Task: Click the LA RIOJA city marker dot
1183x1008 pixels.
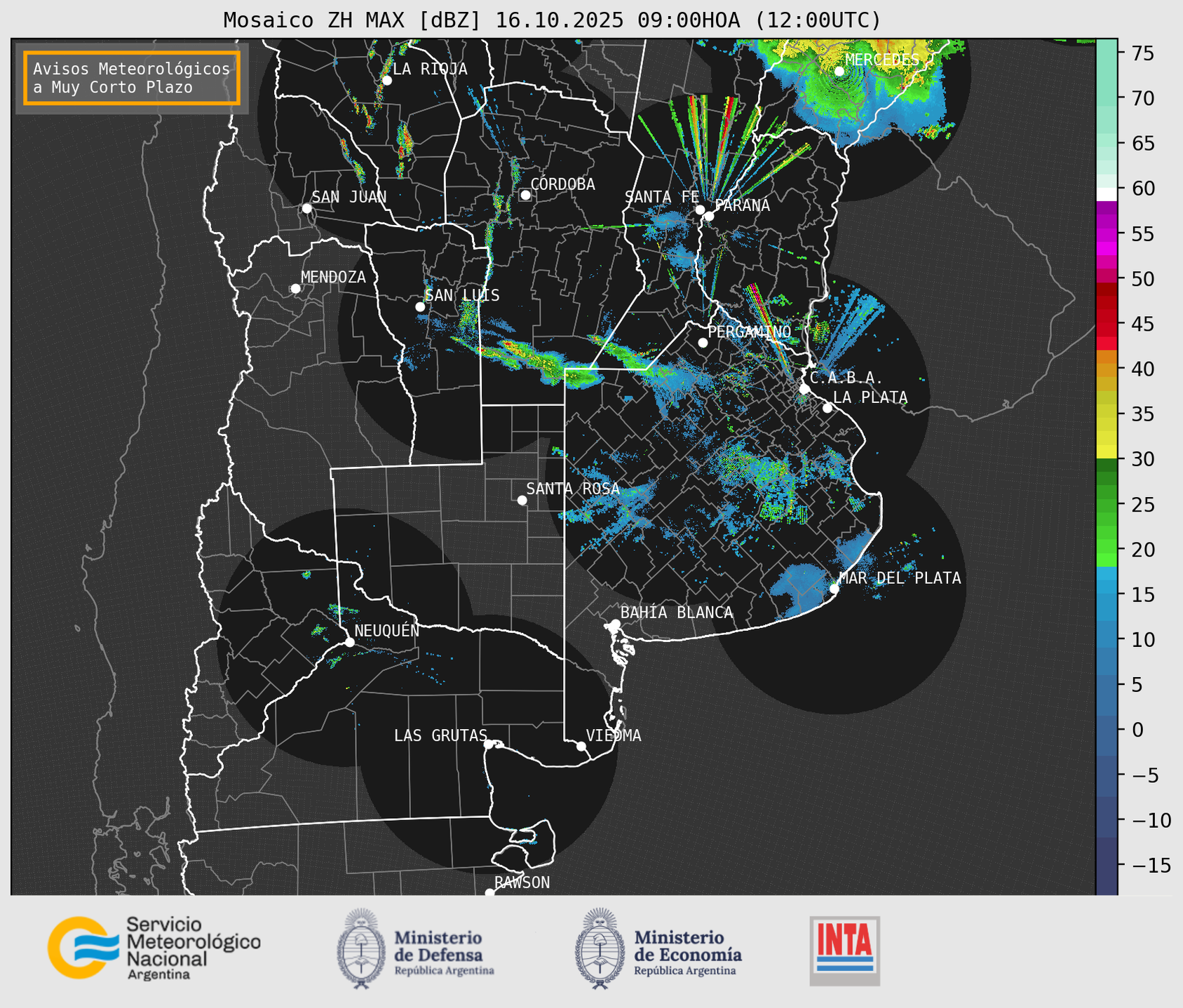Action: (x=386, y=81)
